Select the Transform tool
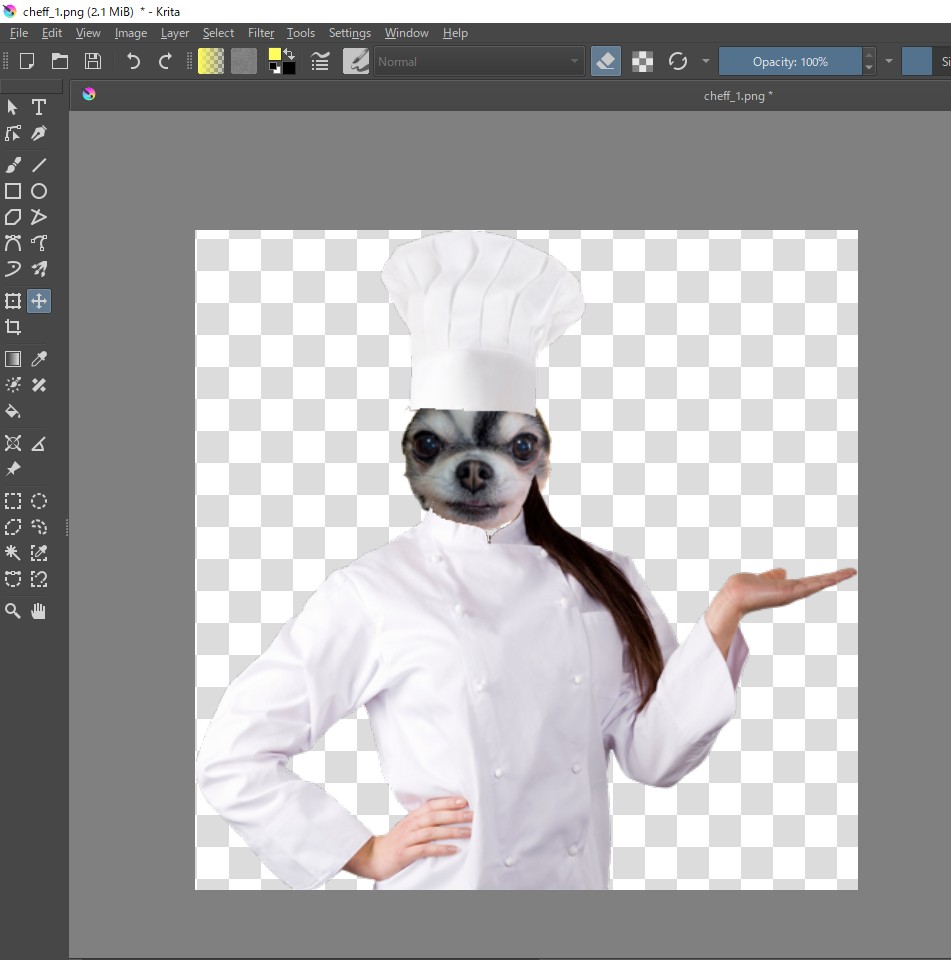Image resolution: width=951 pixels, height=960 pixels. click(13, 301)
